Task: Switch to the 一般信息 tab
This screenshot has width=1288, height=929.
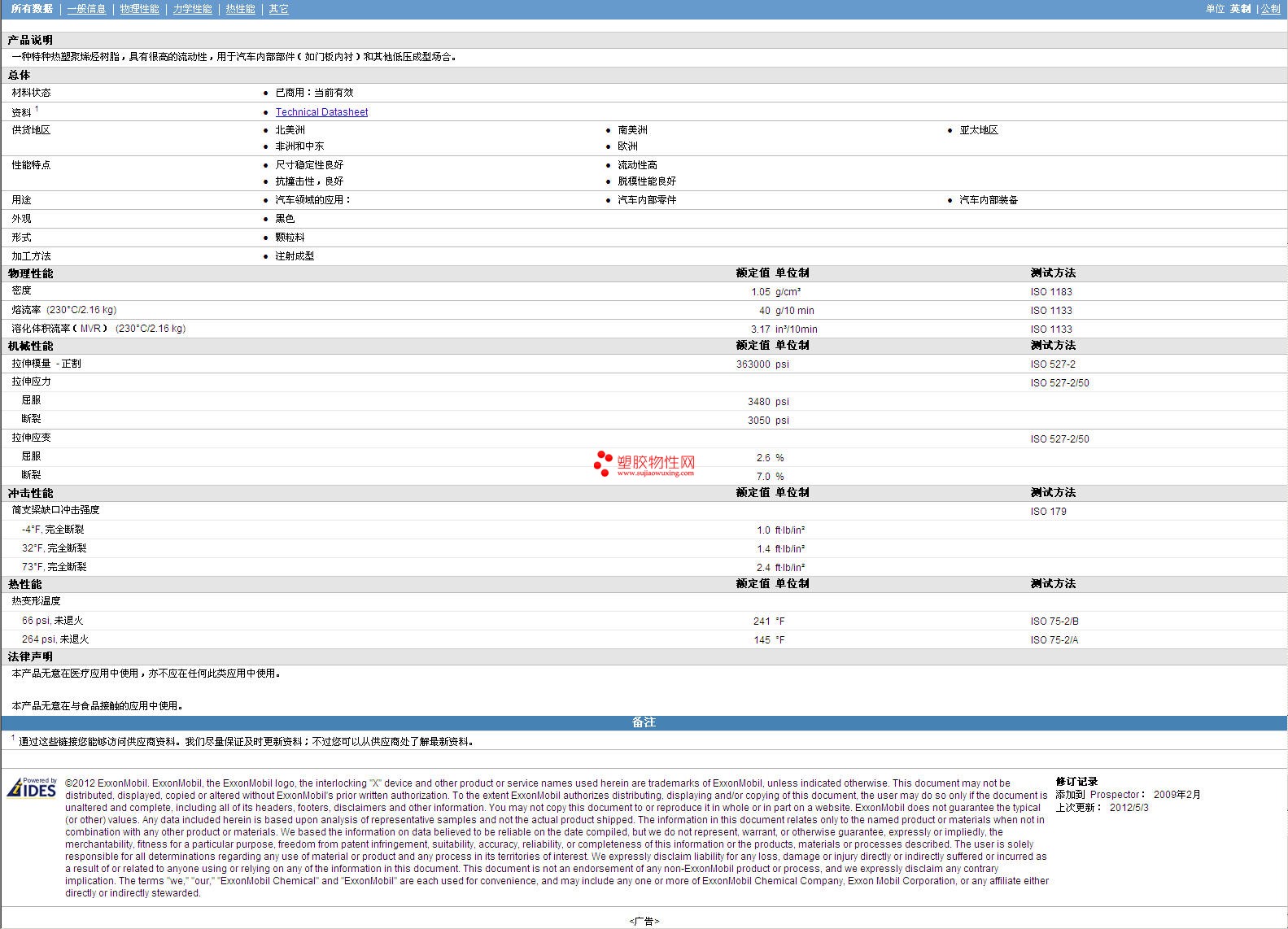Action: click(x=86, y=9)
